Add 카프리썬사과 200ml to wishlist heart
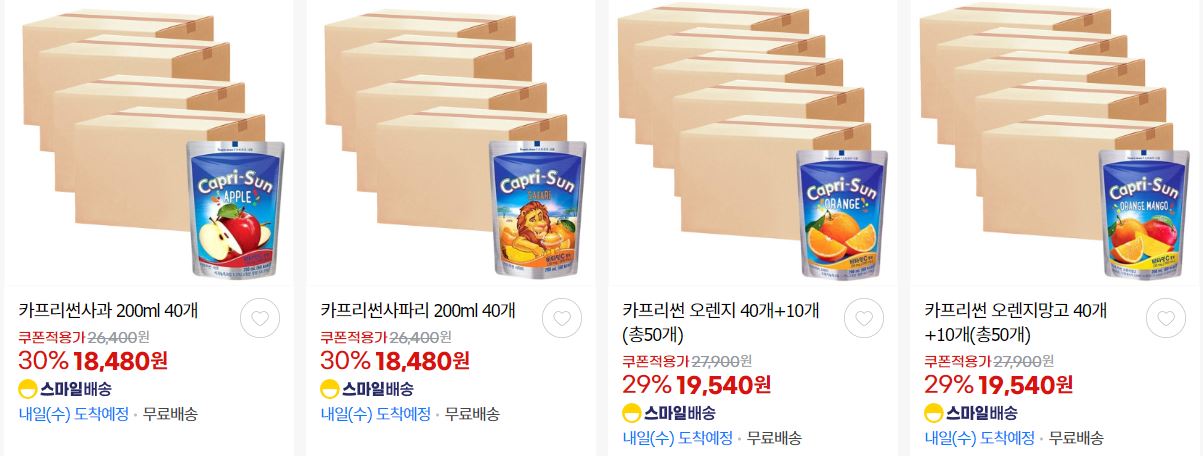Screen dimensions: 1203x456 pyautogui.click(x=259, y=319)
